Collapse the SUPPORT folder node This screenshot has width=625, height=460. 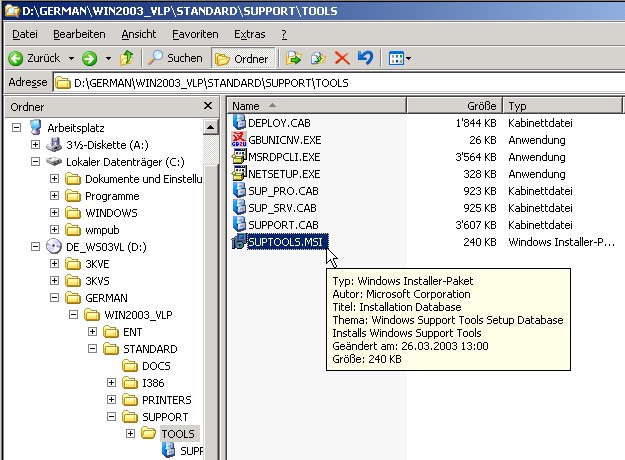coord(112,417)
